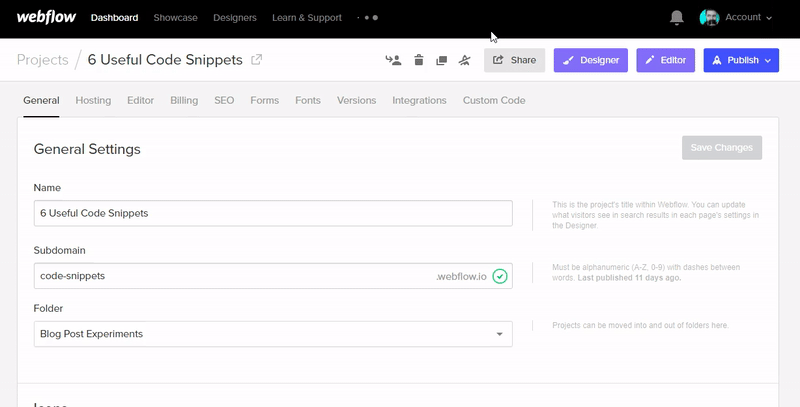The image size is (800, 407).
Task: Open the Versions tab
Action: (356, 100)
